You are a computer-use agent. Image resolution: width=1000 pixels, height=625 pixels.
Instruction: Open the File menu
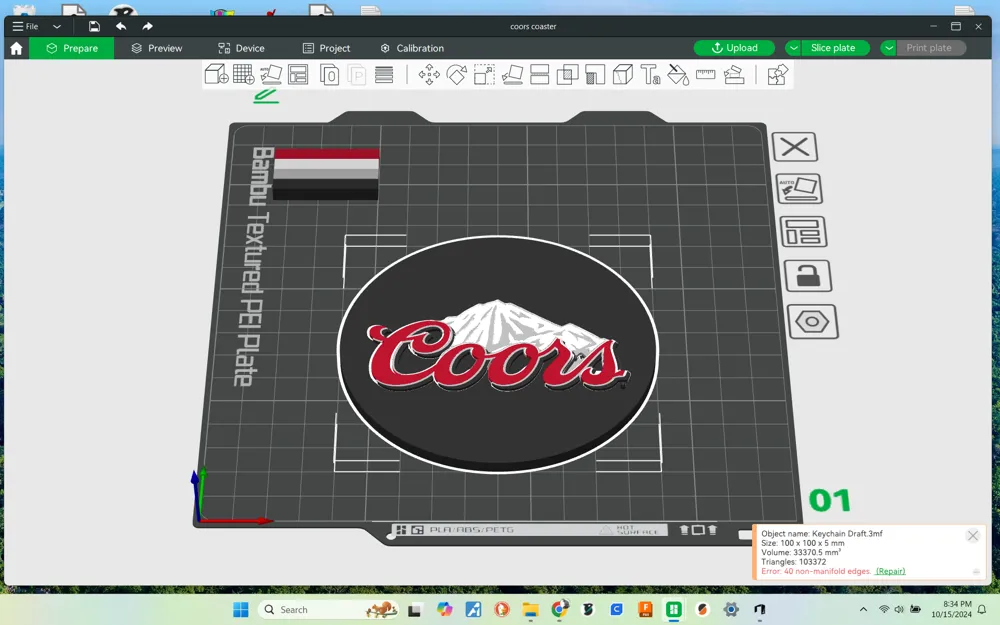tap(26, 26)
